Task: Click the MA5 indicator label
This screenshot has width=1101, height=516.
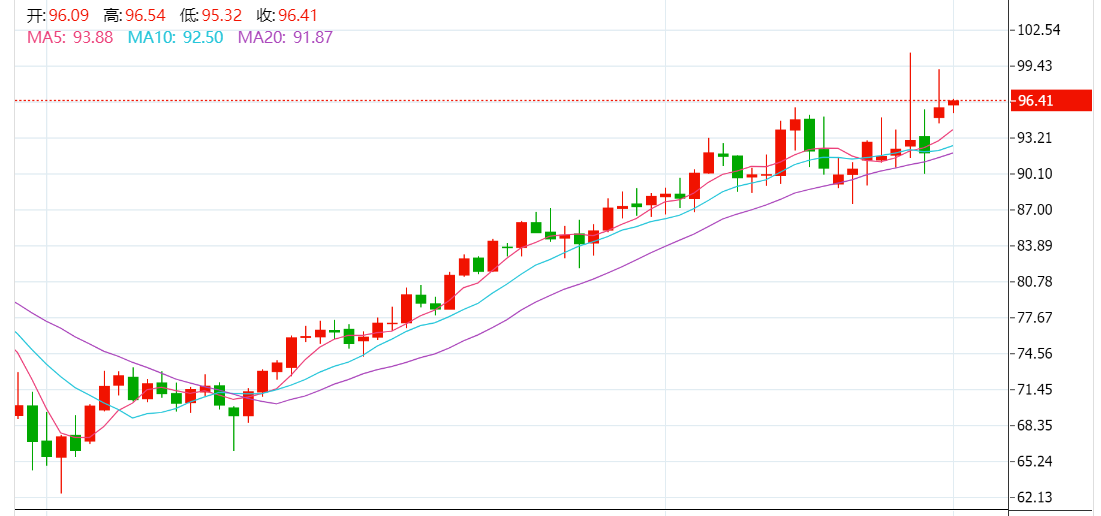Action: tap(69, 37)
